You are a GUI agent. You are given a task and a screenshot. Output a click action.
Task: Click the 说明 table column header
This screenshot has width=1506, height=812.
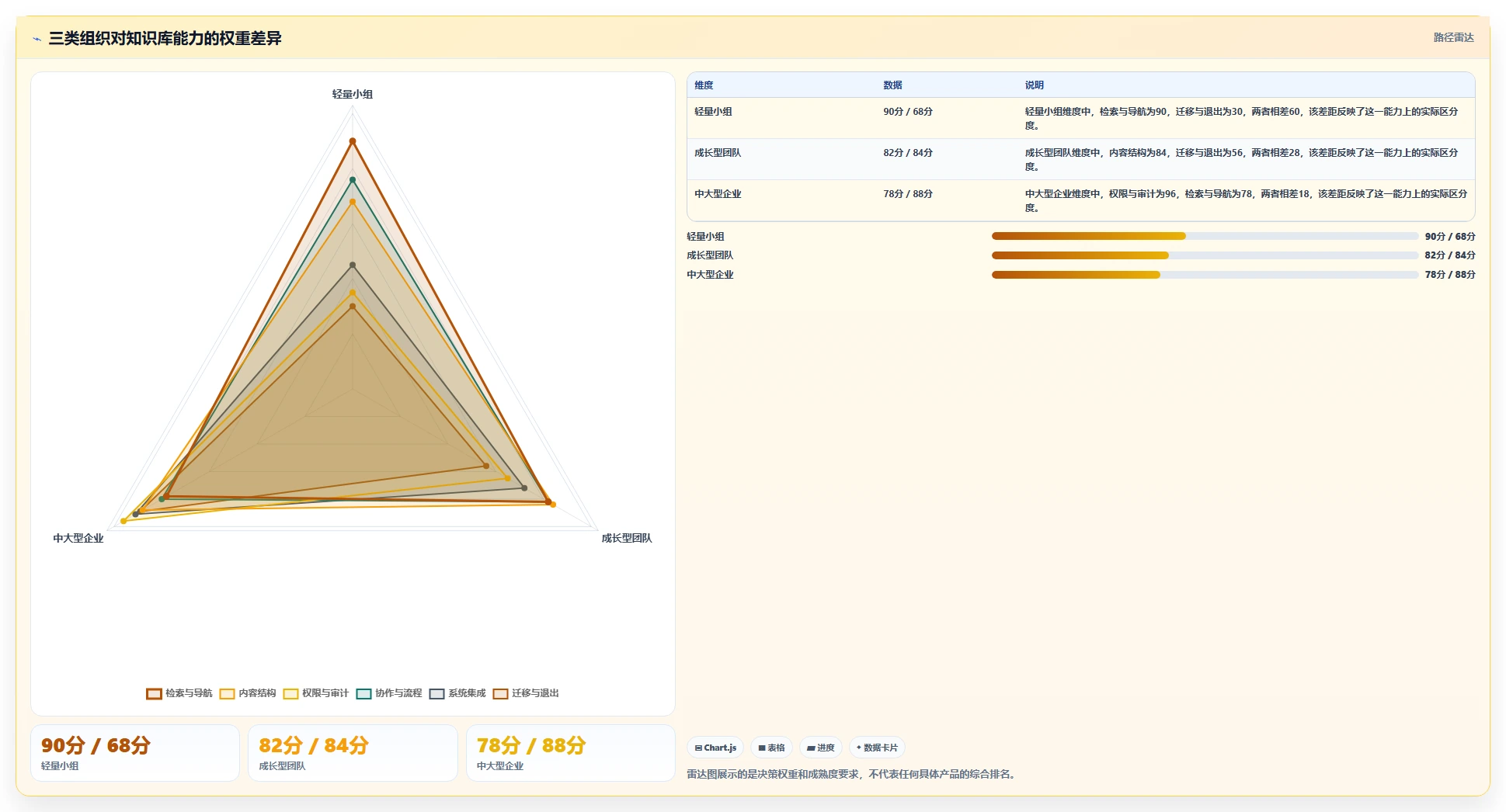tap(1034, 85)
